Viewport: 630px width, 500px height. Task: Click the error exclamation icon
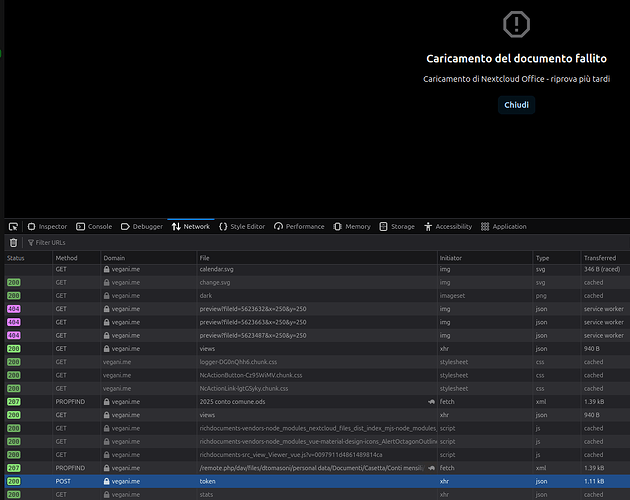click(x=516, y=25)
